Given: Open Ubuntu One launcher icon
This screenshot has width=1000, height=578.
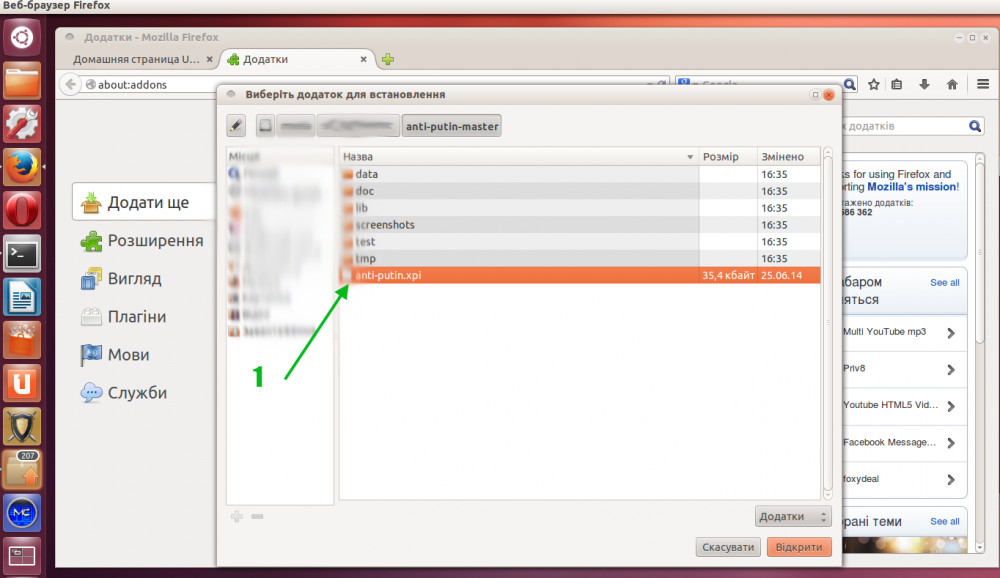Looking at the screenshot, I should point(22,383).
